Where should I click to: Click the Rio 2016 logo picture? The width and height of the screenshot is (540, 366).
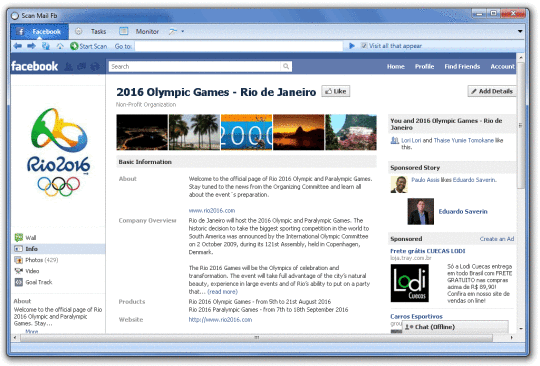pos(59,152)
